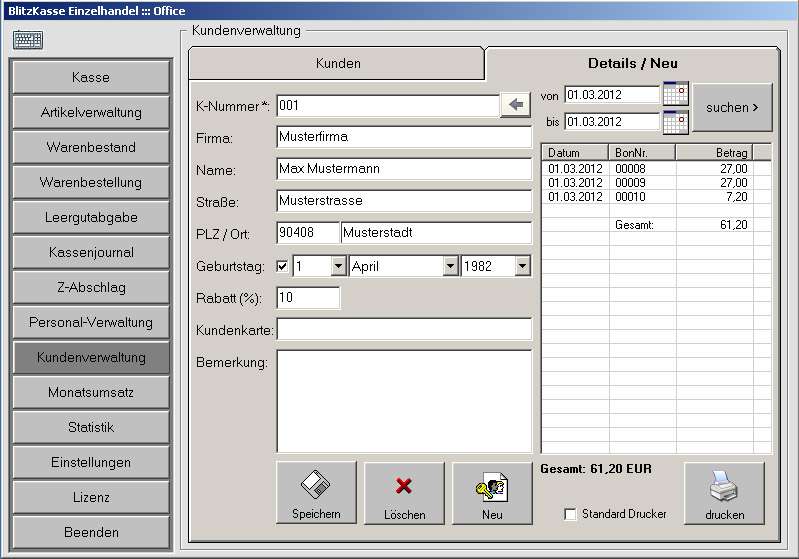Image resolution: width=799 pixels, height=559 pixels.
Task: Create new customer with Neu button
Action: point(492,493)
